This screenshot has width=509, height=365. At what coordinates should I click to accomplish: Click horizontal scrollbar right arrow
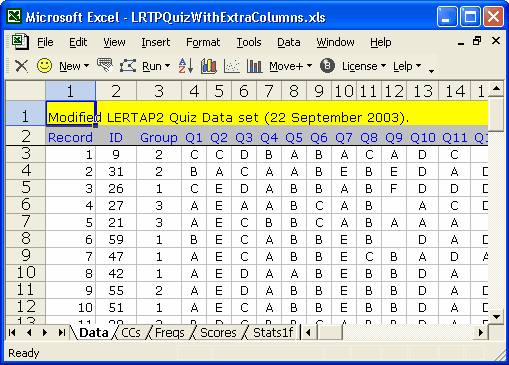481,333
